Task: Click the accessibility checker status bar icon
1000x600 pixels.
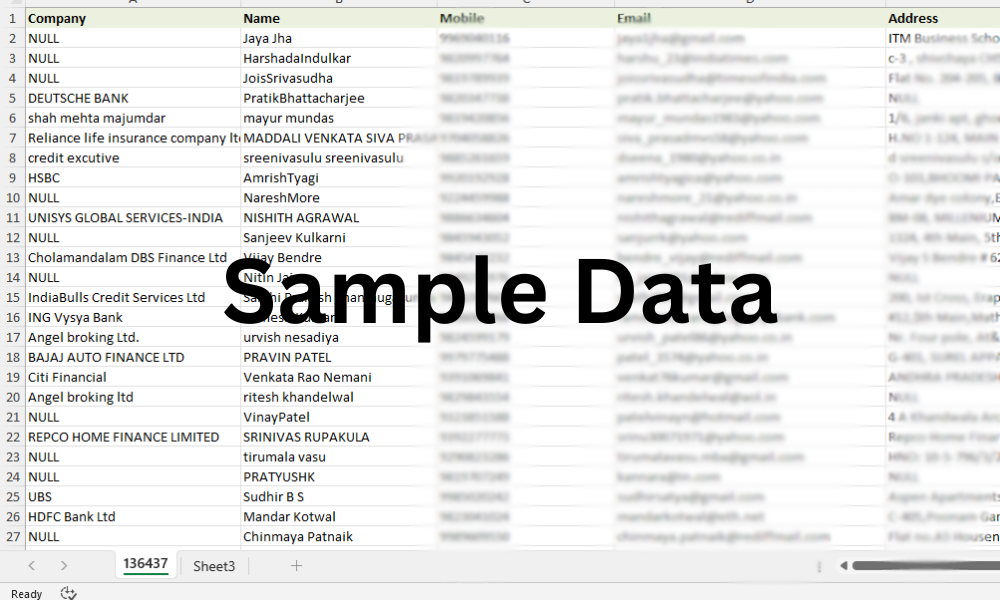Action: click(x=68, y=593)
